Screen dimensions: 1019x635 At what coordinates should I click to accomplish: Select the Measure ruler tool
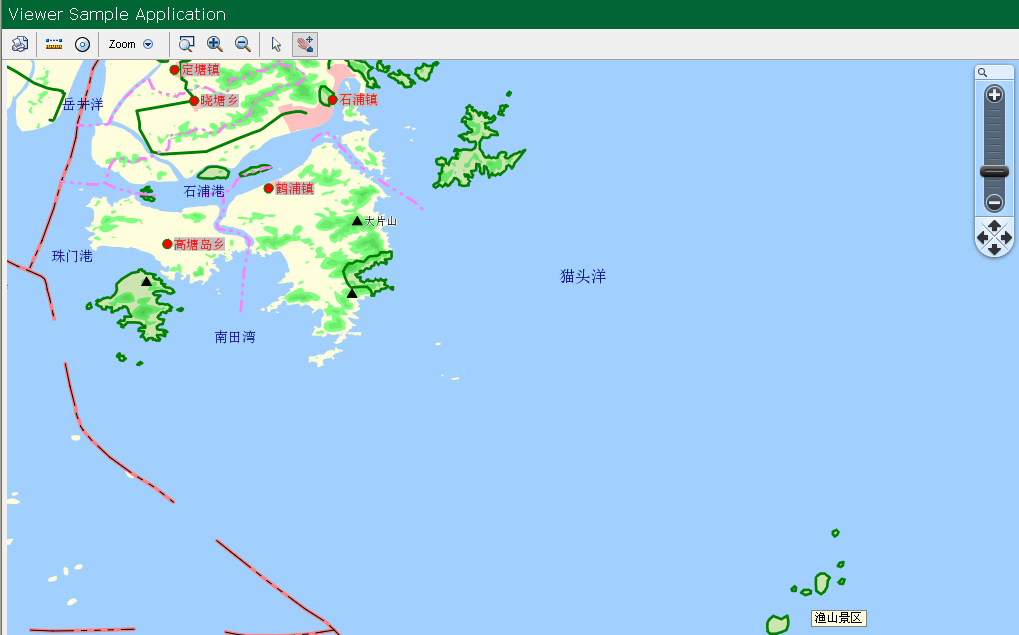point(54,44)
